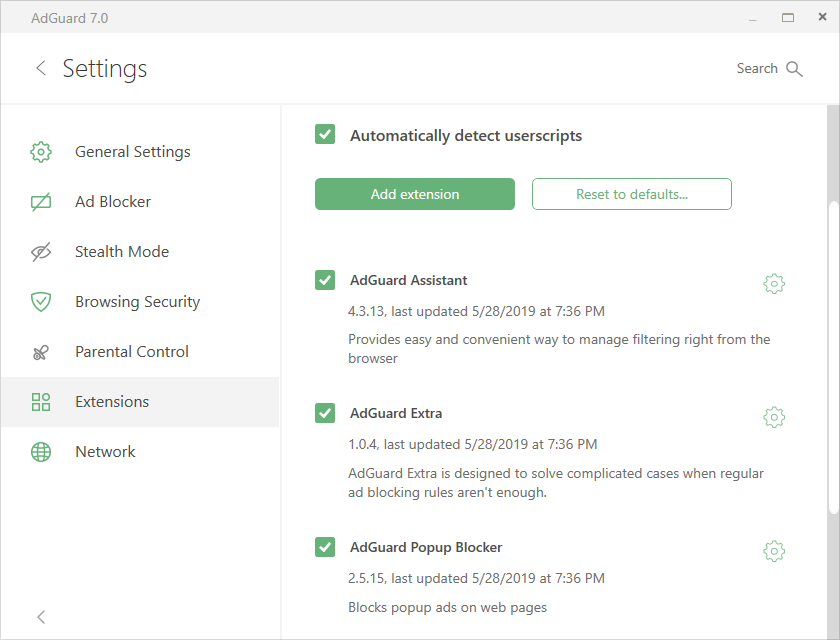
Task: Click the Stealth Mode eye icon
Action: (41, 252)
